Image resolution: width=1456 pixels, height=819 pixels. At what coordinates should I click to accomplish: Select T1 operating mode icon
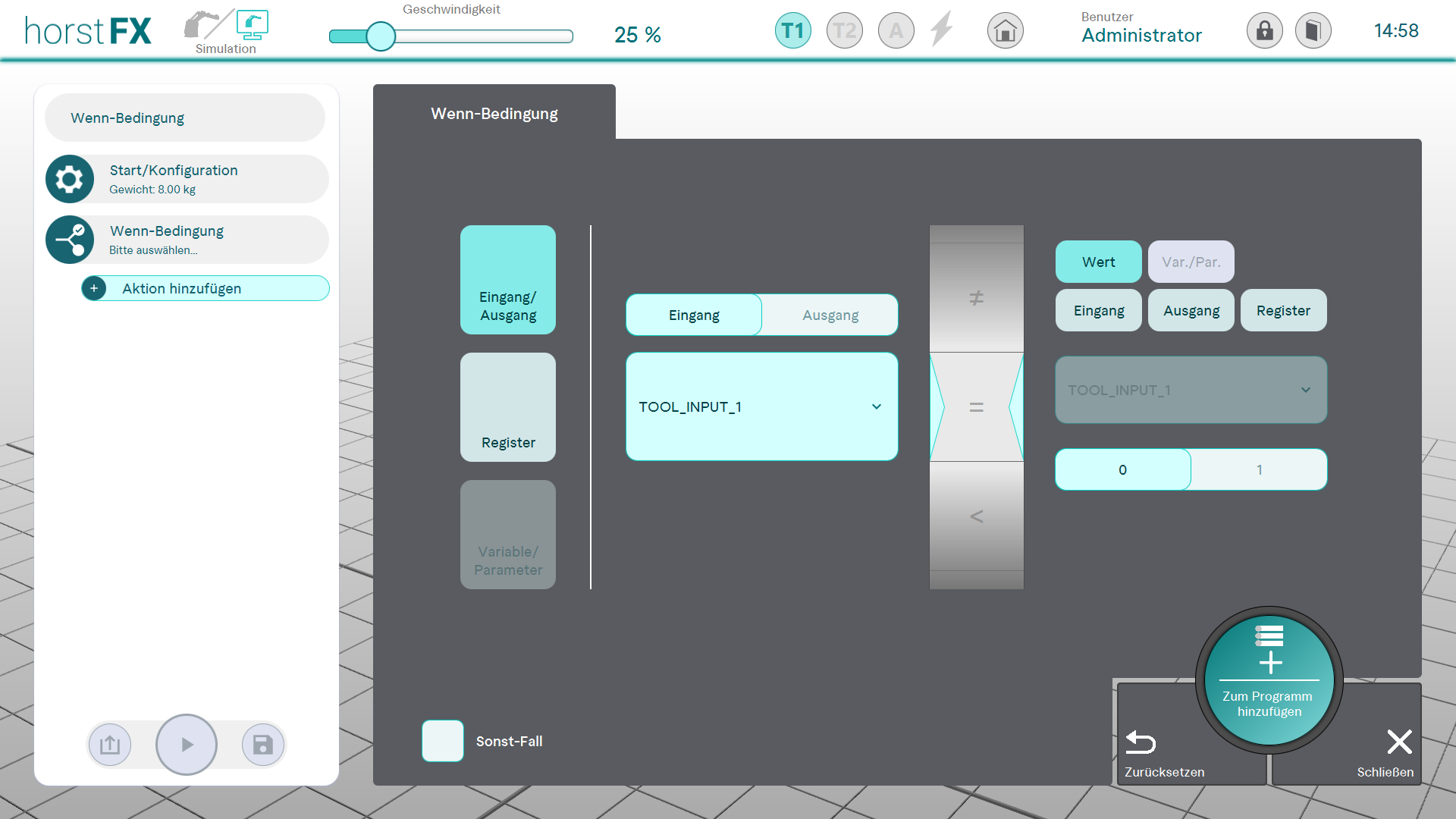pyautogui.click(x=792, y=31)
